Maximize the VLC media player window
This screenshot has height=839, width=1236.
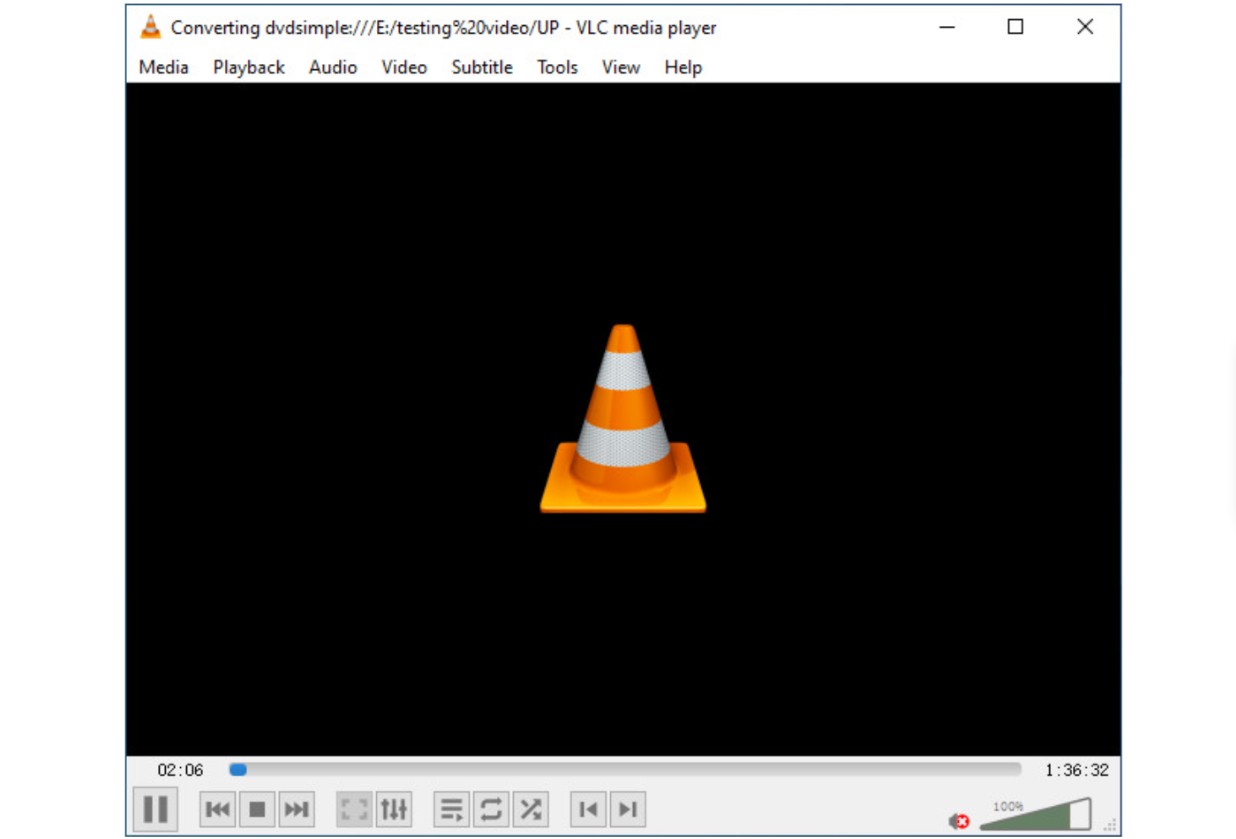click(x=1015, y=27)
